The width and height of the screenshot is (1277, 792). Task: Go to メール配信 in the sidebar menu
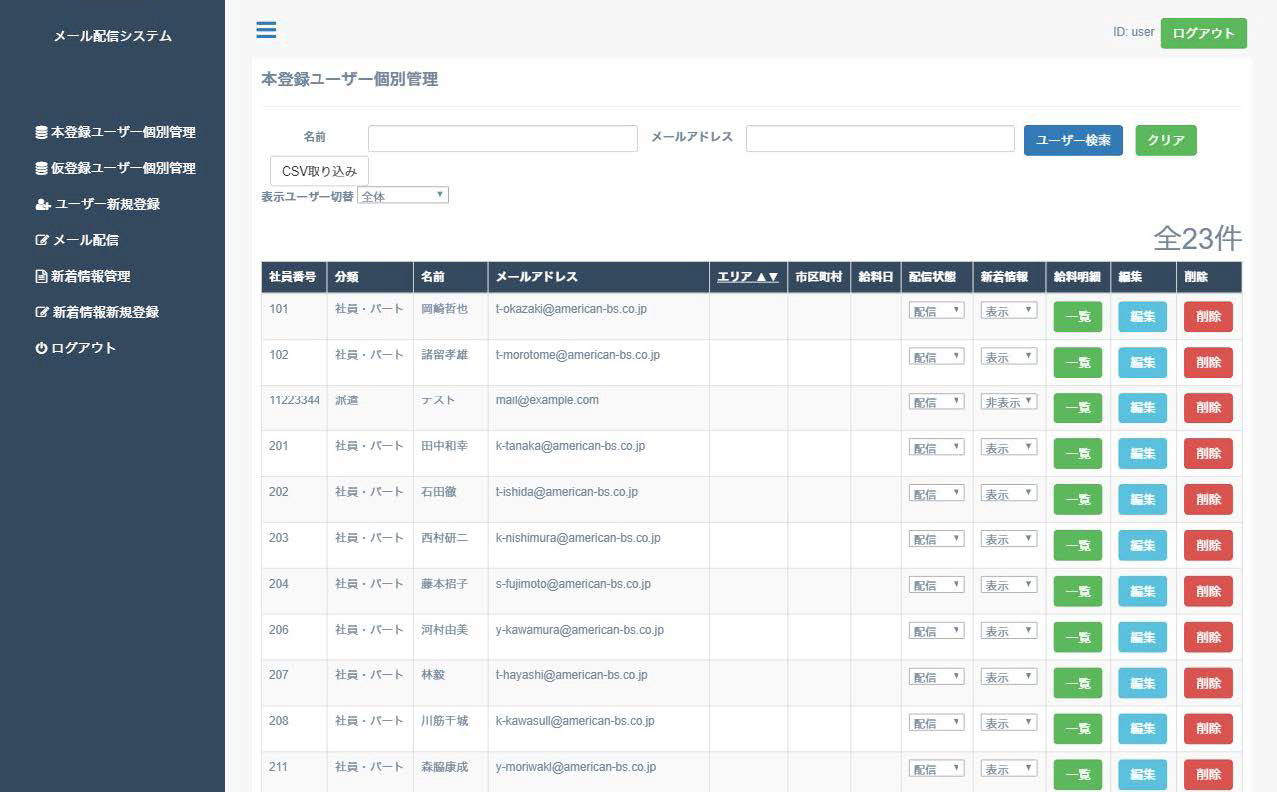[85, 240]
